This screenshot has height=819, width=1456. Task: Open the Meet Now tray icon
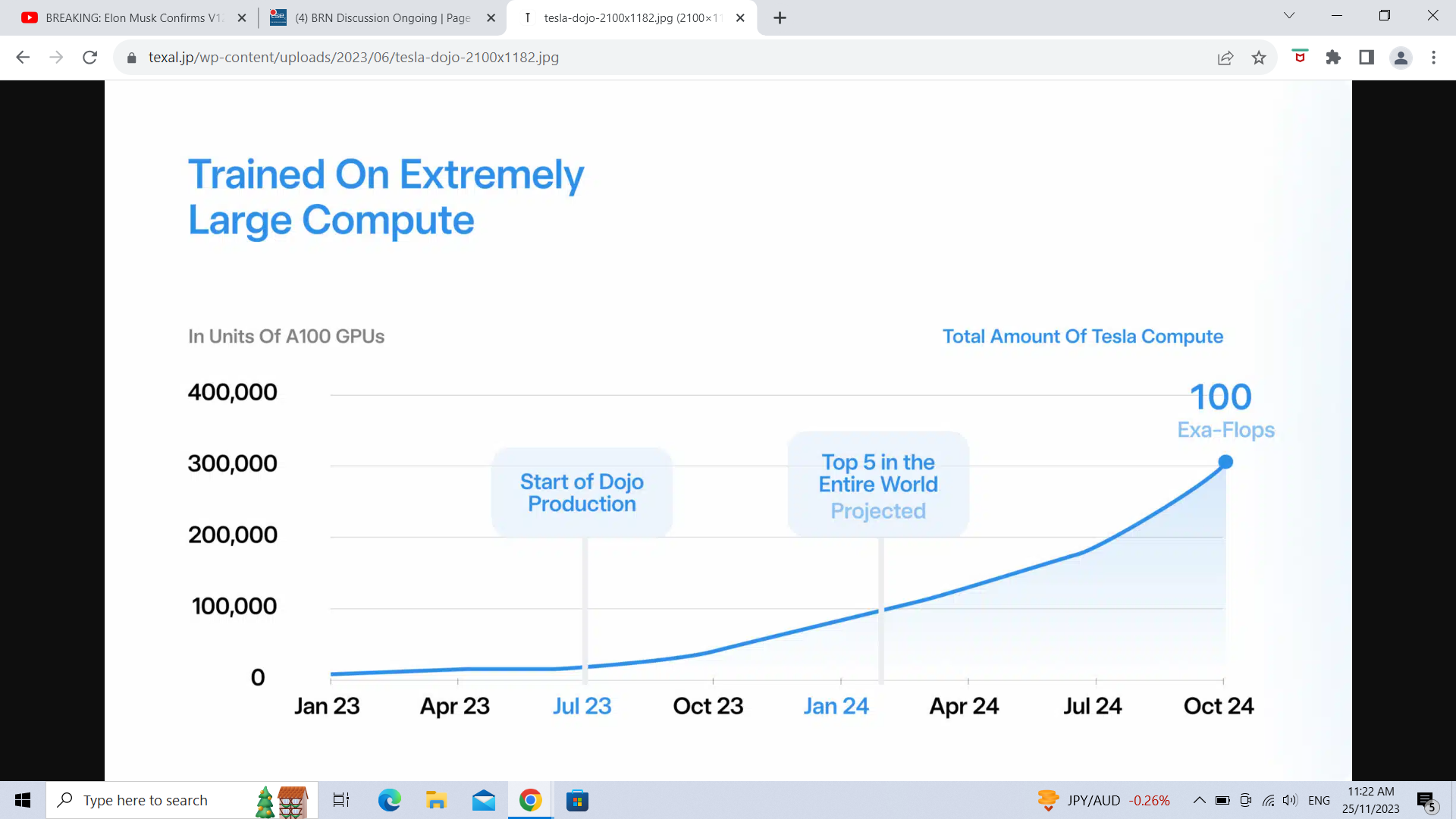click(x=1245, y=800)
